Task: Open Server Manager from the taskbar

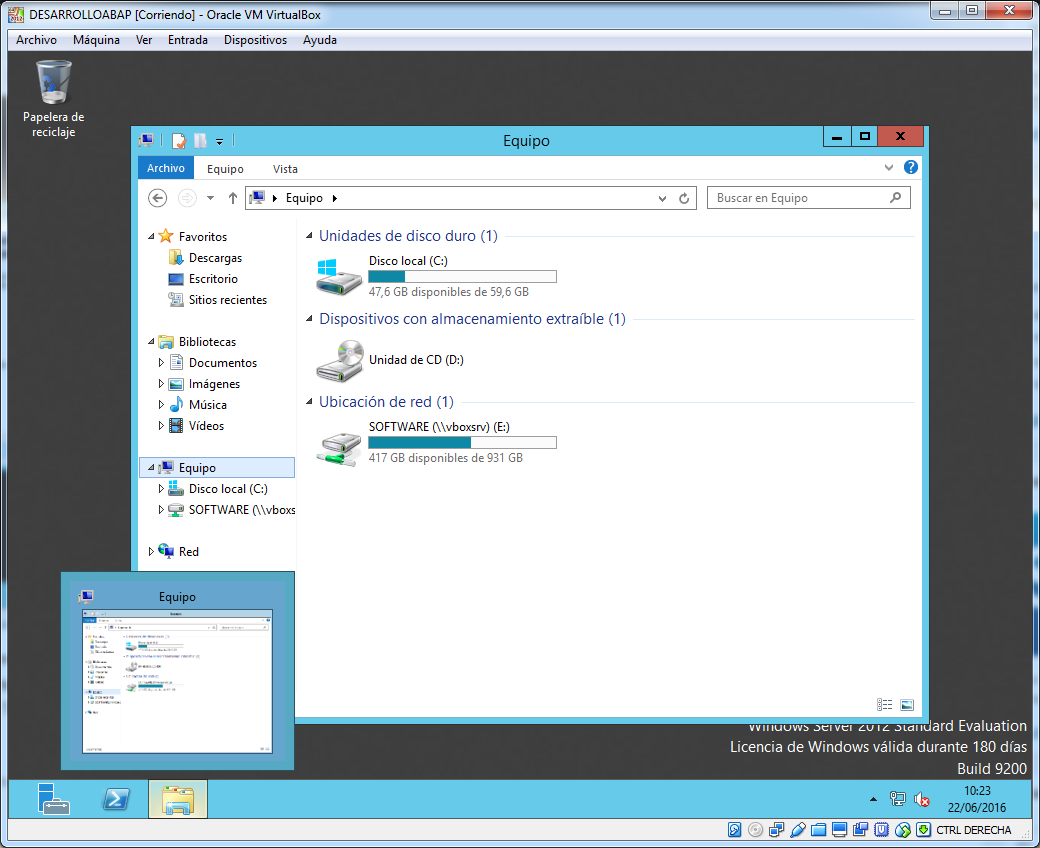Action: click(x=54, y=799)
